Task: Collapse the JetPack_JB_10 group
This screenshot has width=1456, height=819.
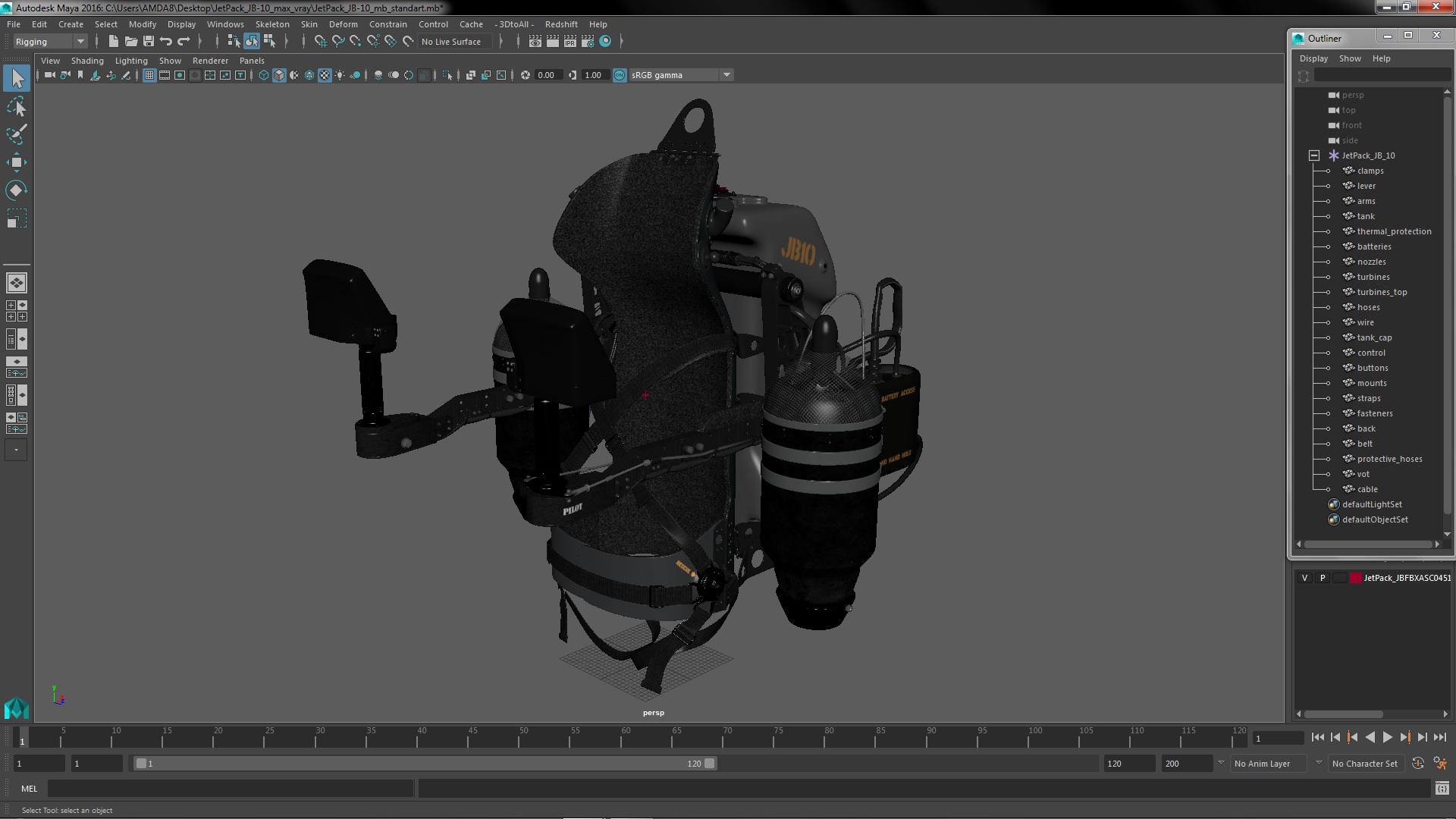Action: pos(1314,155)
